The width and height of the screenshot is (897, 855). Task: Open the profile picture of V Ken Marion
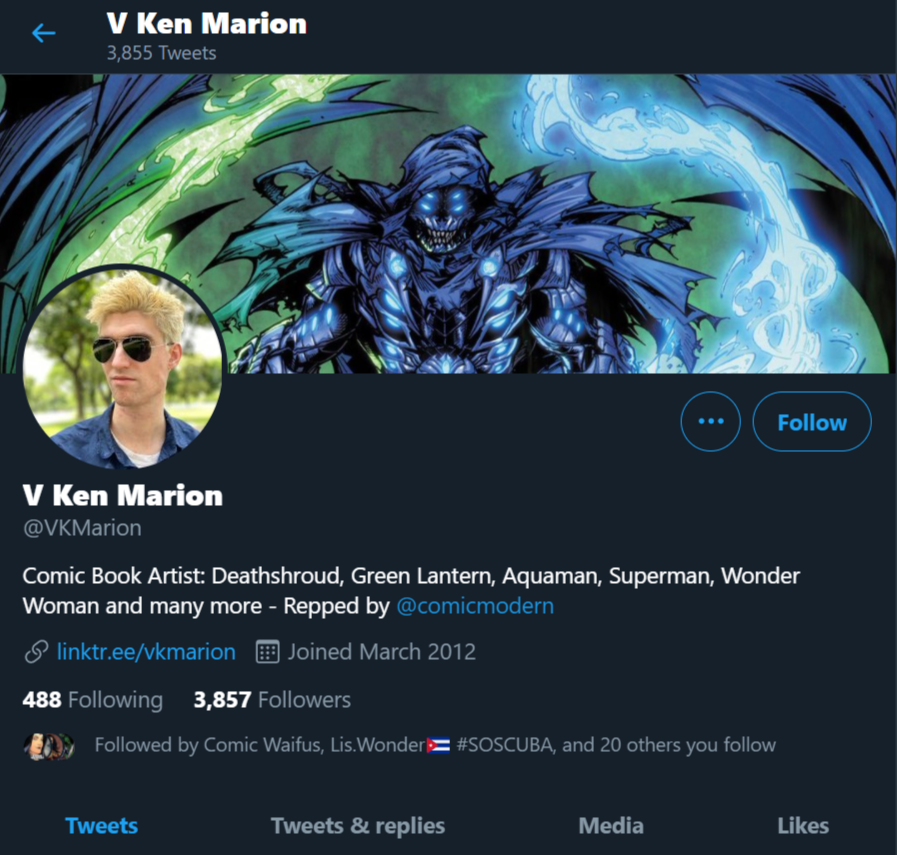(x=122, y=367)
